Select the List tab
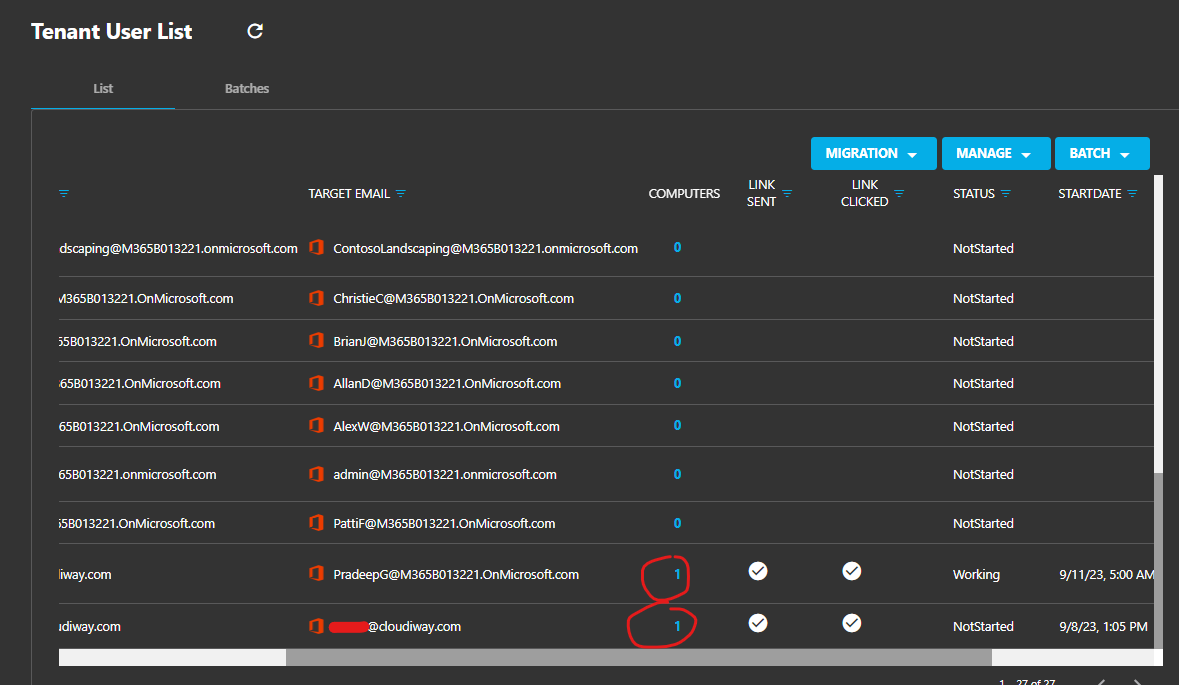 pyautogui.click(x=103, y=89)
